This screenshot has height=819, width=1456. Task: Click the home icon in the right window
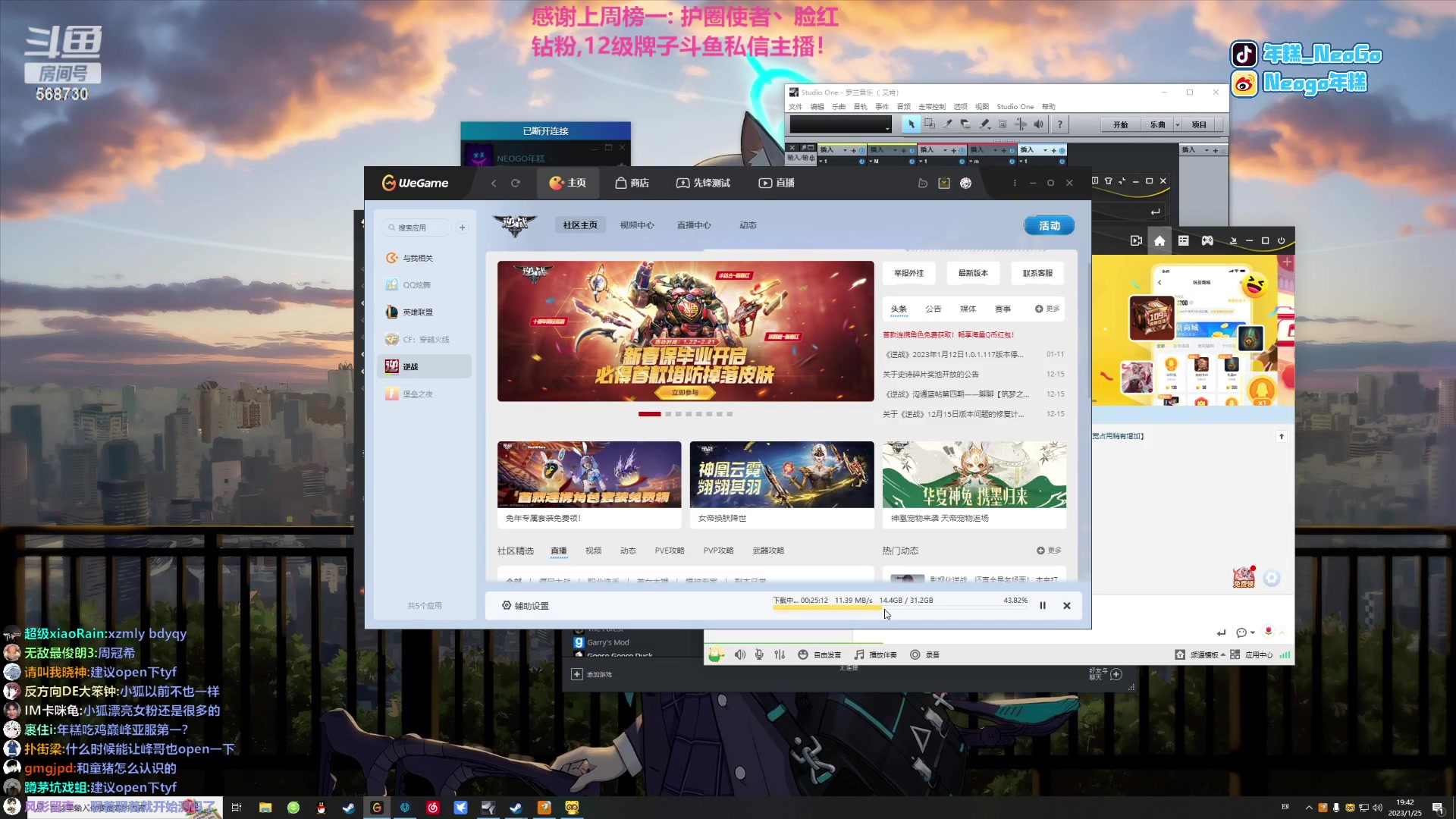click(1159, 240)
